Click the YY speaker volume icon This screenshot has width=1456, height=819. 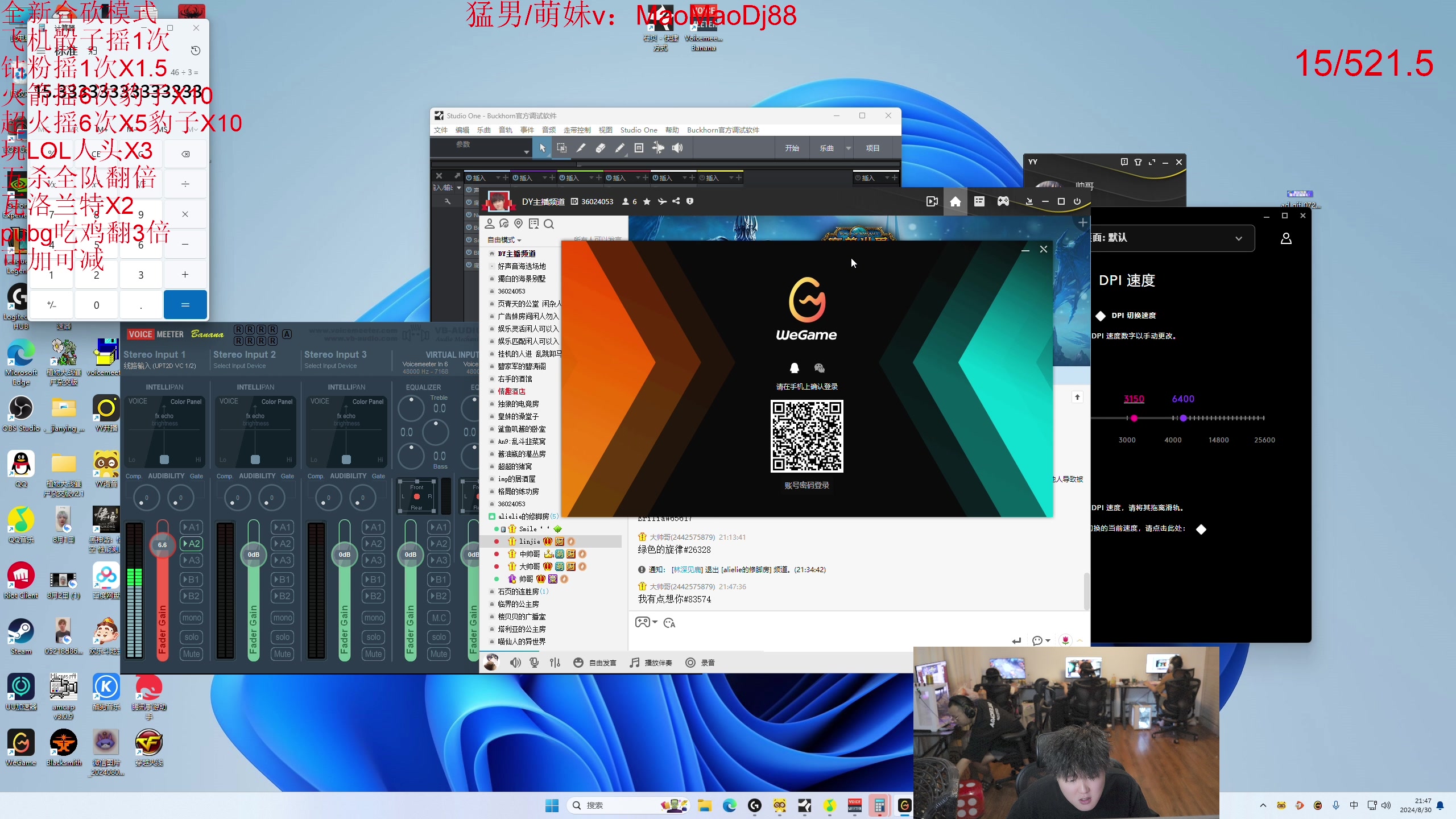(x=516, y=663)
